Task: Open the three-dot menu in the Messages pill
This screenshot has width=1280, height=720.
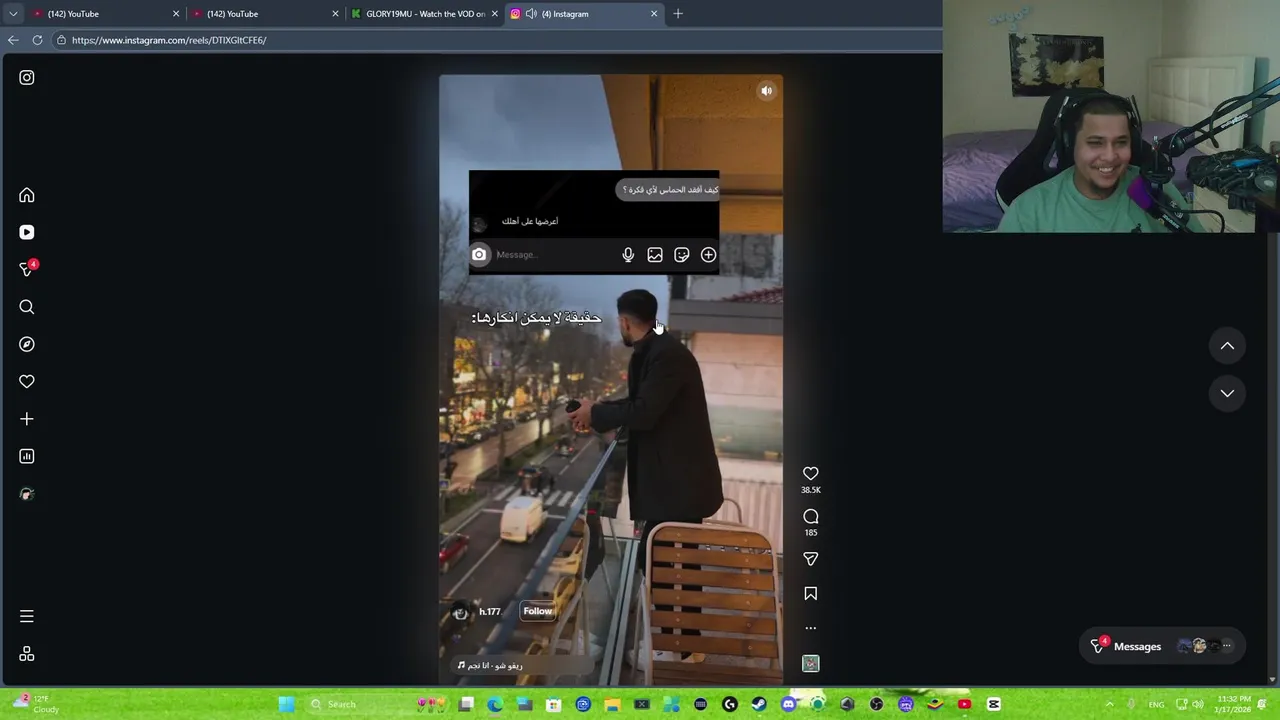Action: coord(1227,646)
